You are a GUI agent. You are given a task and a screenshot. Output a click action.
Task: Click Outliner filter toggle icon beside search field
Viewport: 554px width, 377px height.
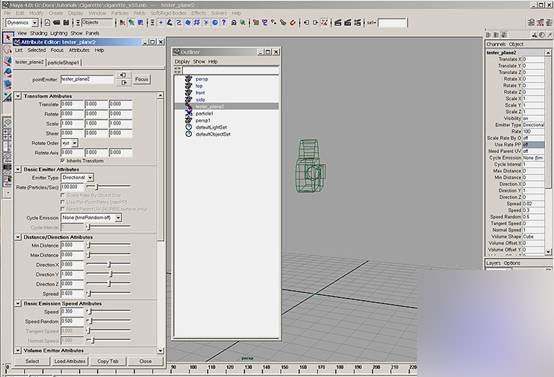pos(177,70)
